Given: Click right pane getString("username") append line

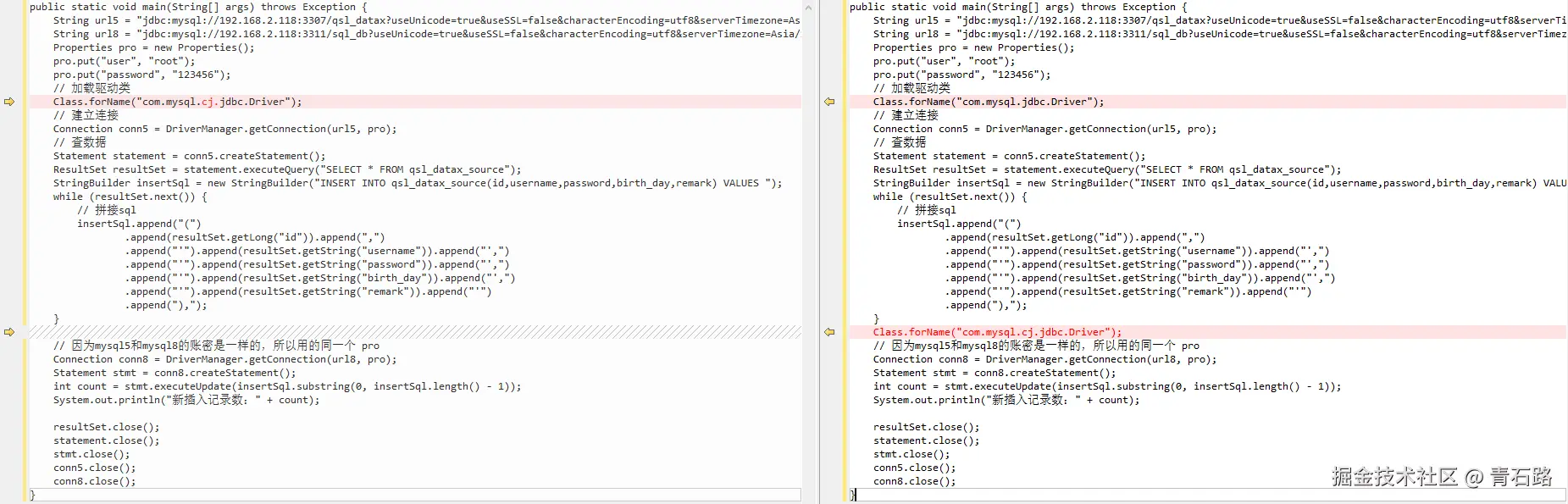Looking at the screenshot, I should pos(1138,251).
